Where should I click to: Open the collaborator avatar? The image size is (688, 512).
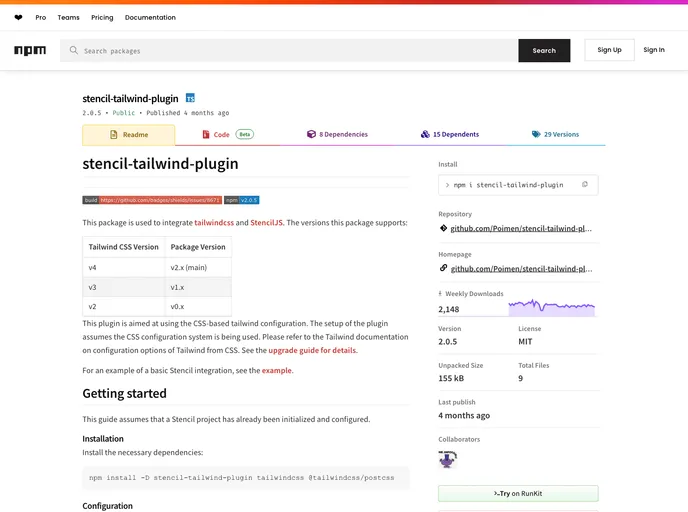[x=447, y=459]
